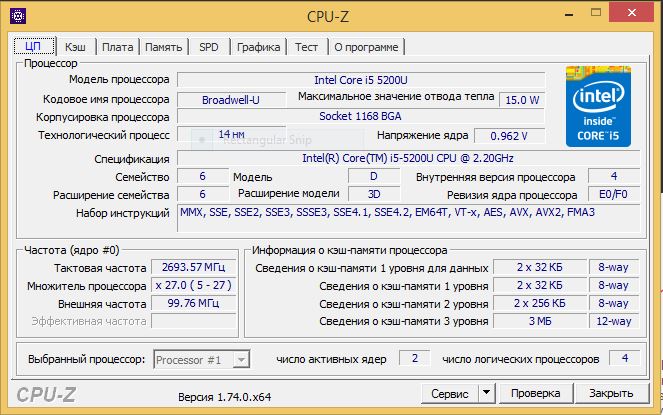Click 8-way value in L2 cache row
This screenshot has width=663, height=415.
[x=614, y=303]
